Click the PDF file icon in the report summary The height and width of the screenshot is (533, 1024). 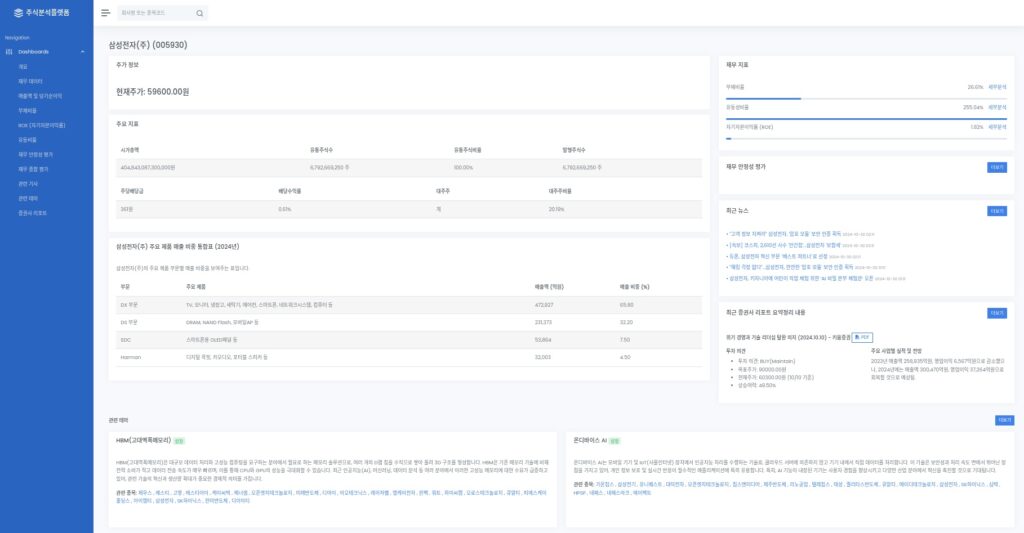point(857,337)
